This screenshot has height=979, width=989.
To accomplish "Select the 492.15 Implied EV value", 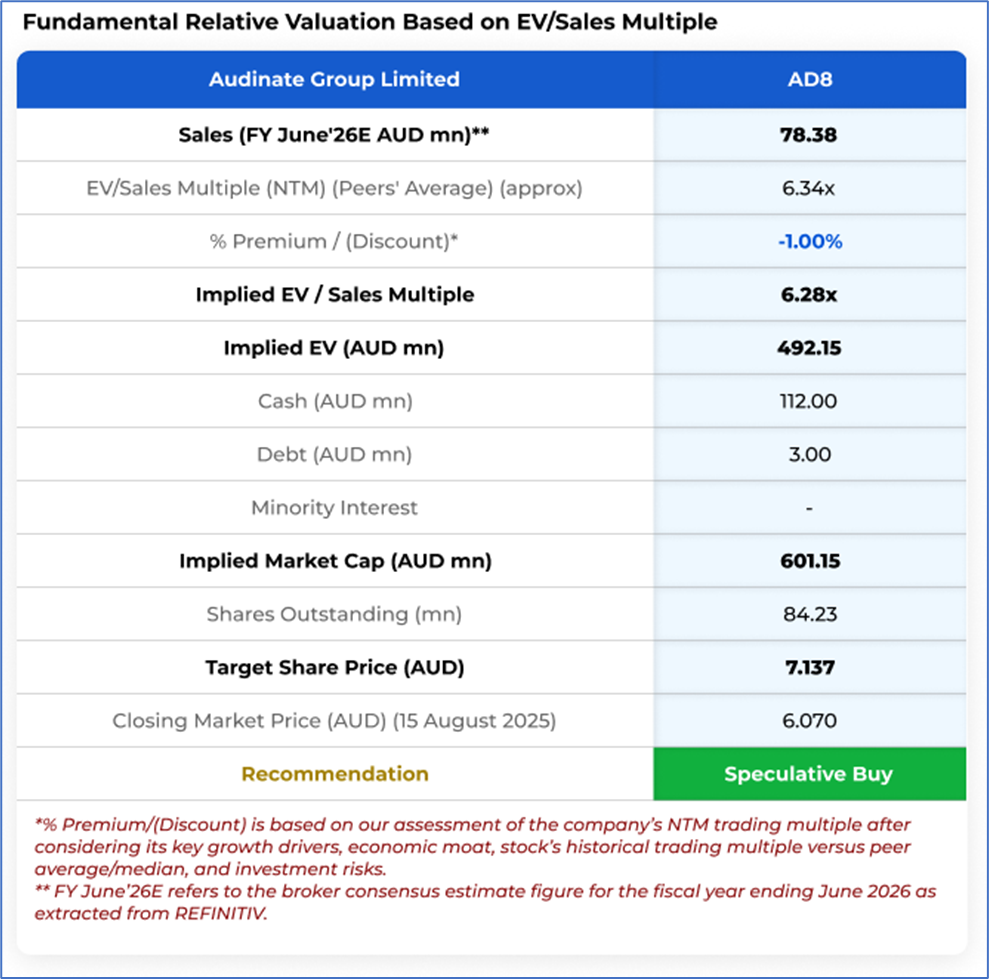I will pos(808,348).
